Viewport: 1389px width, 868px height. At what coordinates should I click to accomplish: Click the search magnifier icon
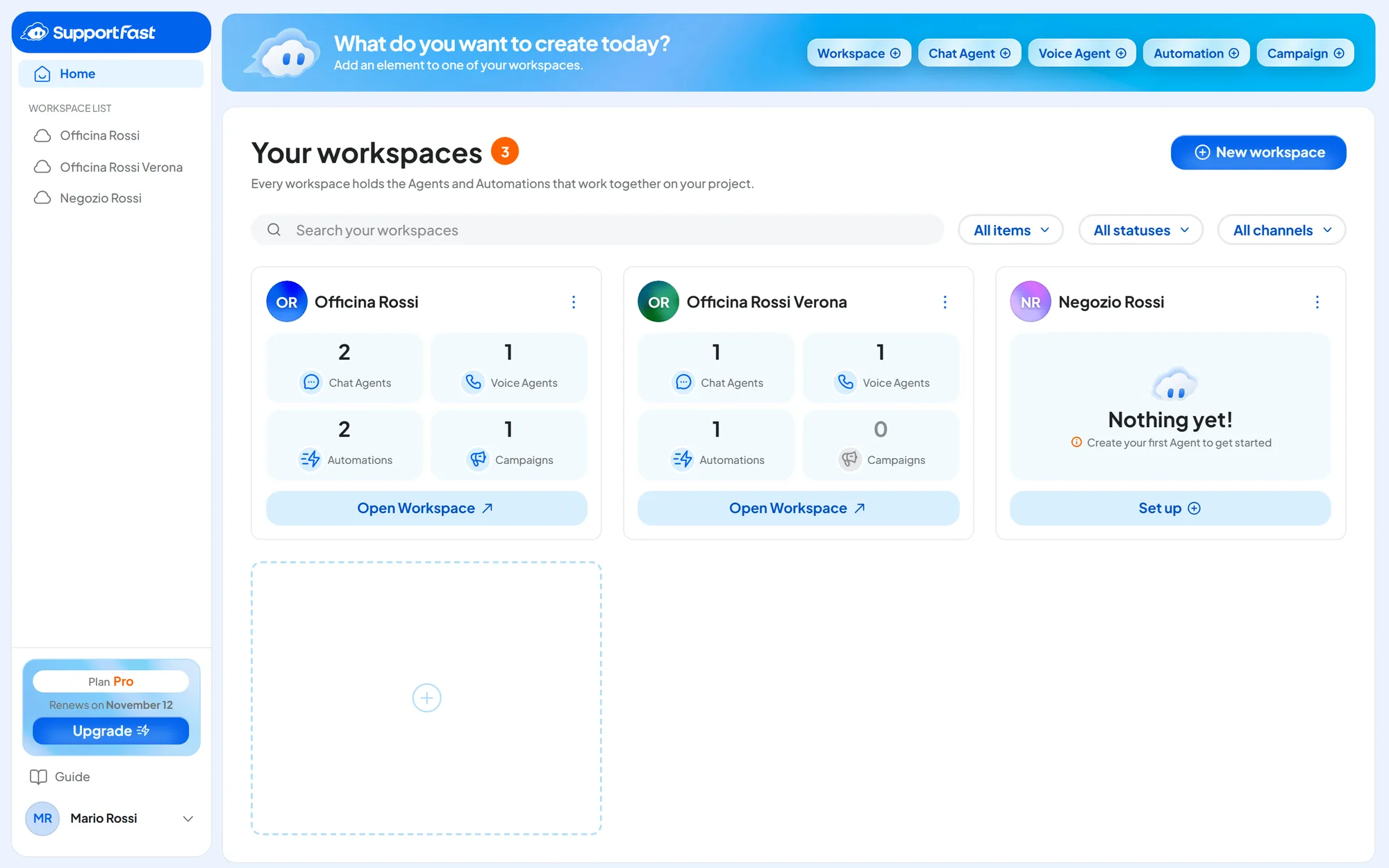click(x=274, y=230)
